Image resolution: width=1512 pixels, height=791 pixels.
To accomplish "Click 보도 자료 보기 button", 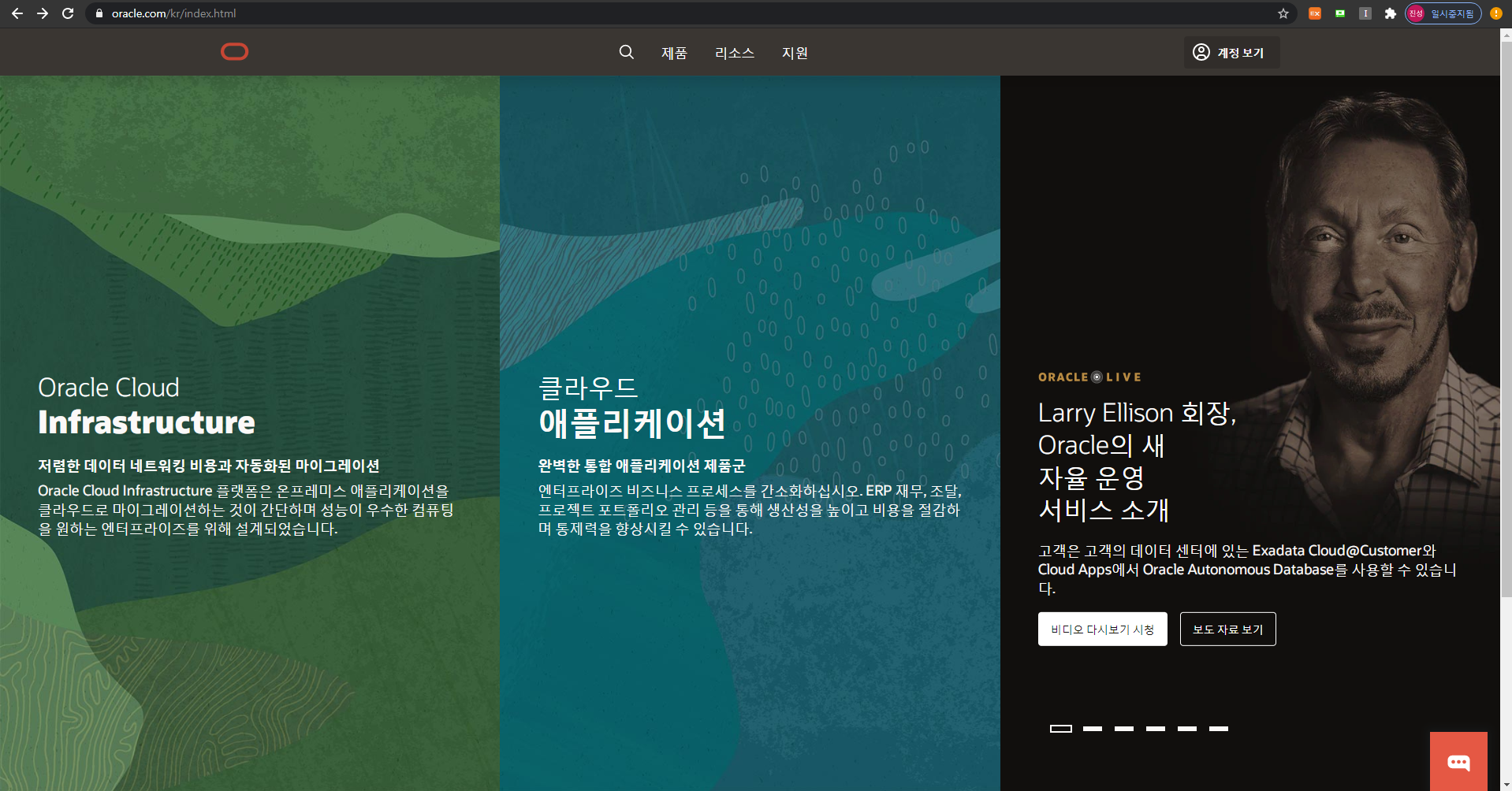I will coord(1227,629).
